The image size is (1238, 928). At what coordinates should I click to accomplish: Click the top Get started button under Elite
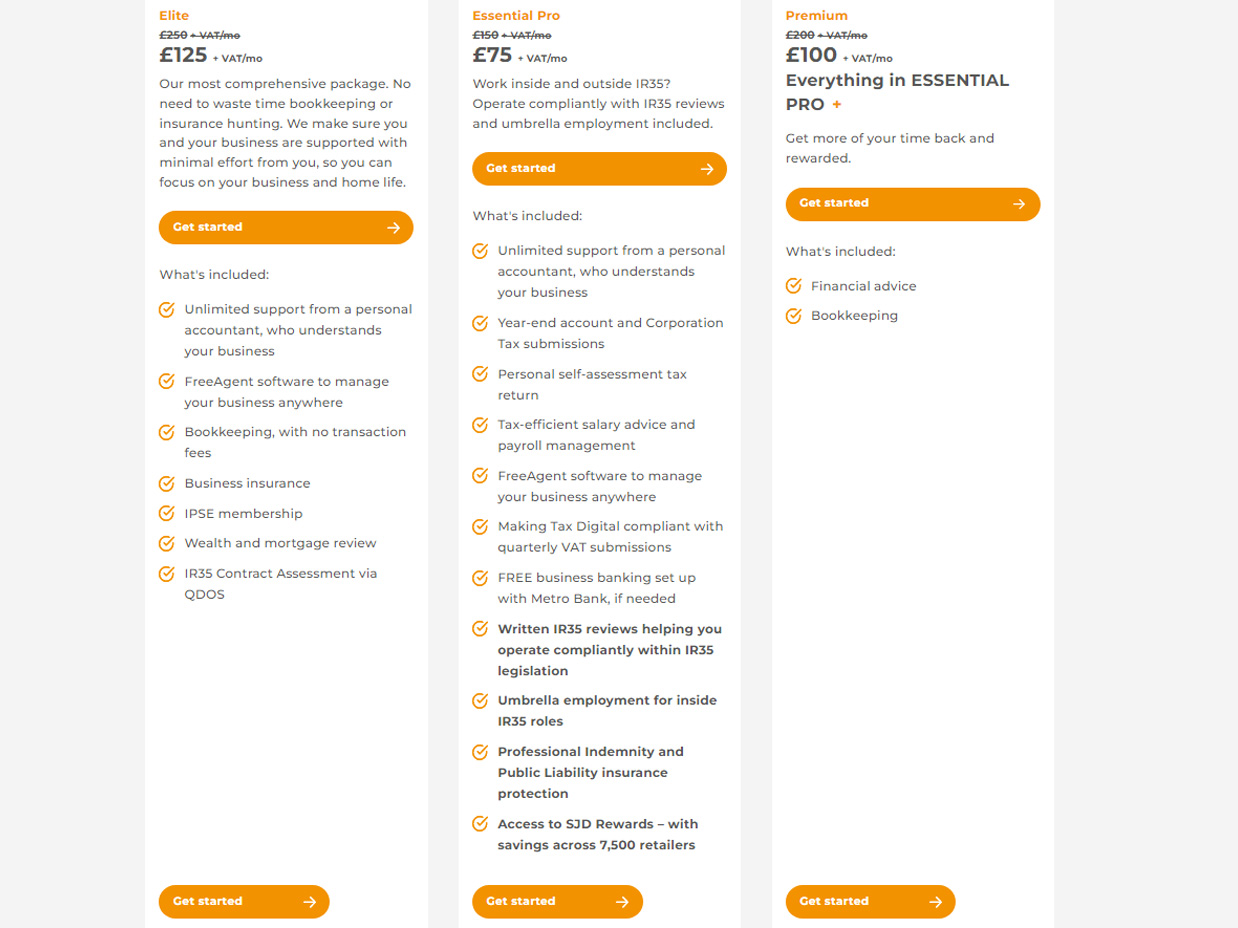pyautogui.click(x=286, y=228)
